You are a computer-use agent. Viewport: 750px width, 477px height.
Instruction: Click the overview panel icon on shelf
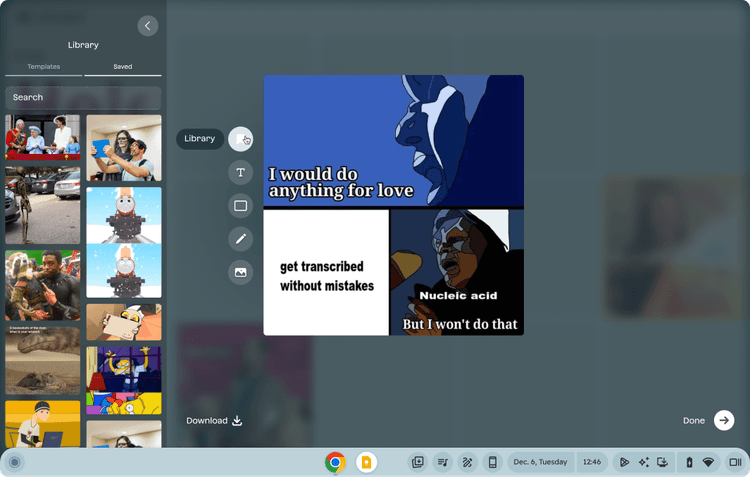click(735, 462)
